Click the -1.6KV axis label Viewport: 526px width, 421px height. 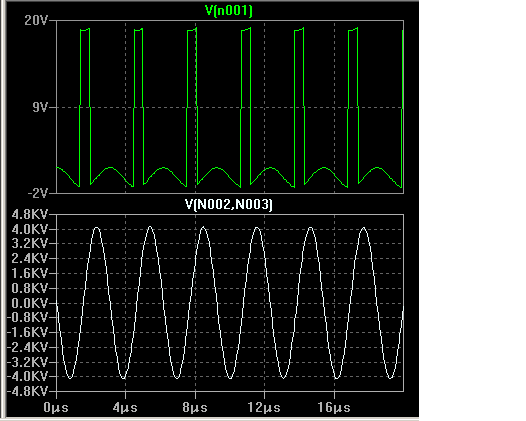[28, 332]
